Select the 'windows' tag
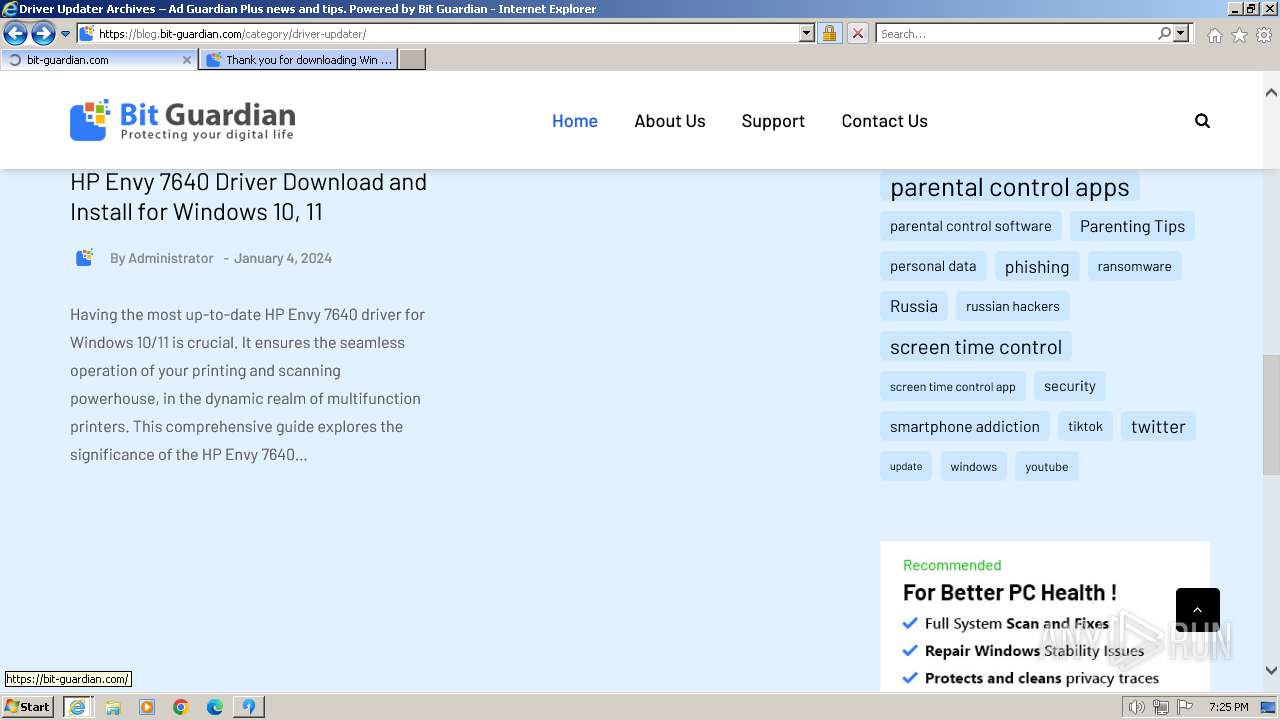This screenshot has width=1280, height=720. pos(973,466)
